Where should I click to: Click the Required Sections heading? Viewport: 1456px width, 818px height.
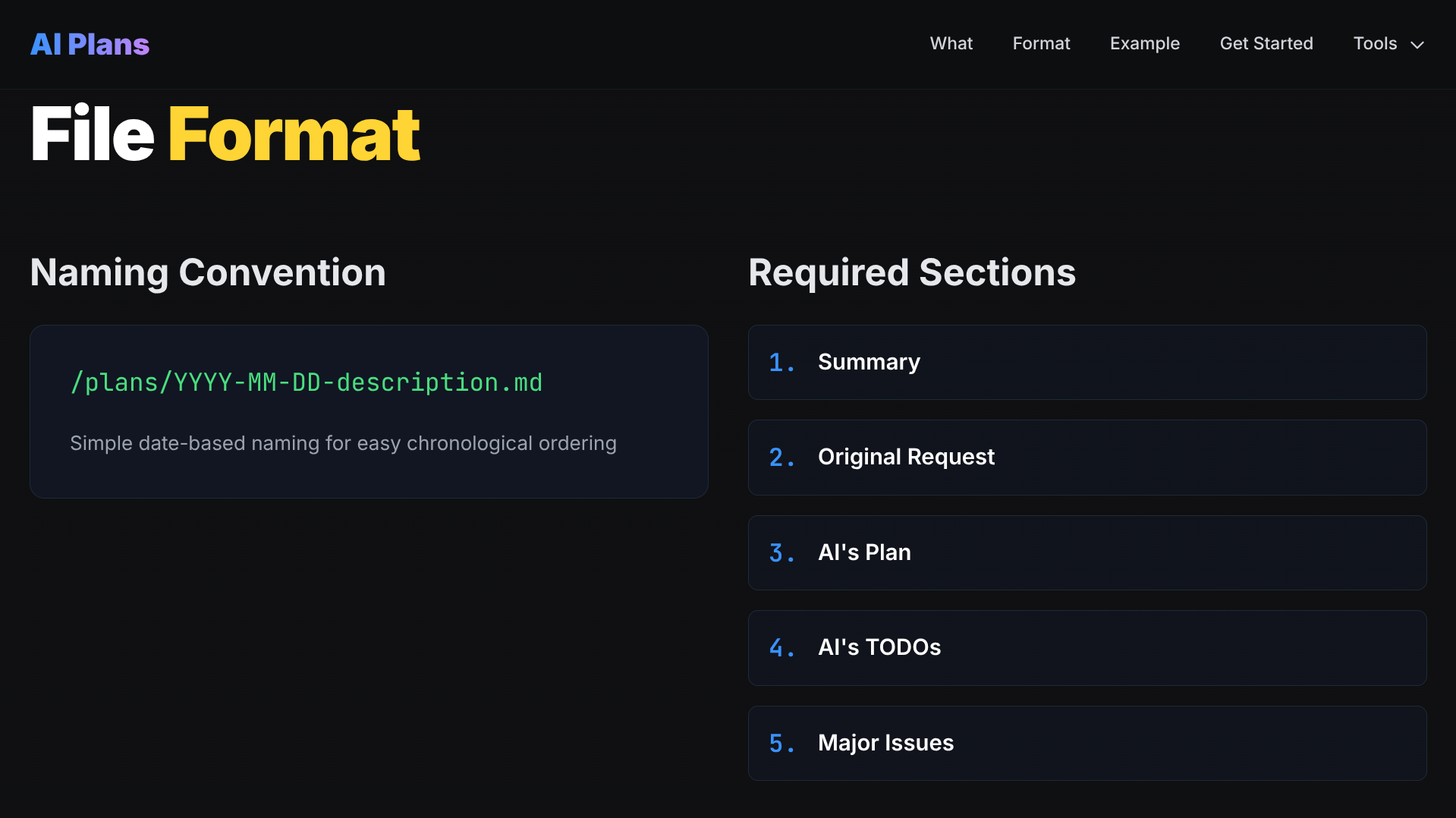click(x=911, y=272)
